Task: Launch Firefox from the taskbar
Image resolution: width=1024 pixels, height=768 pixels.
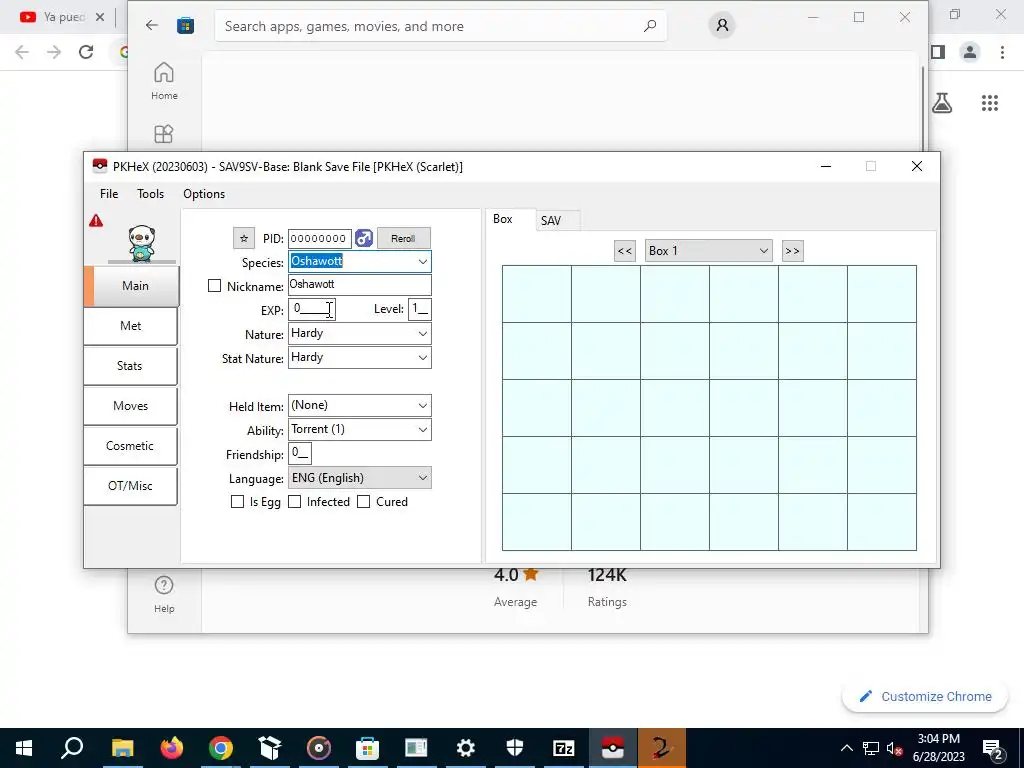Action: [x=172, y=748]
